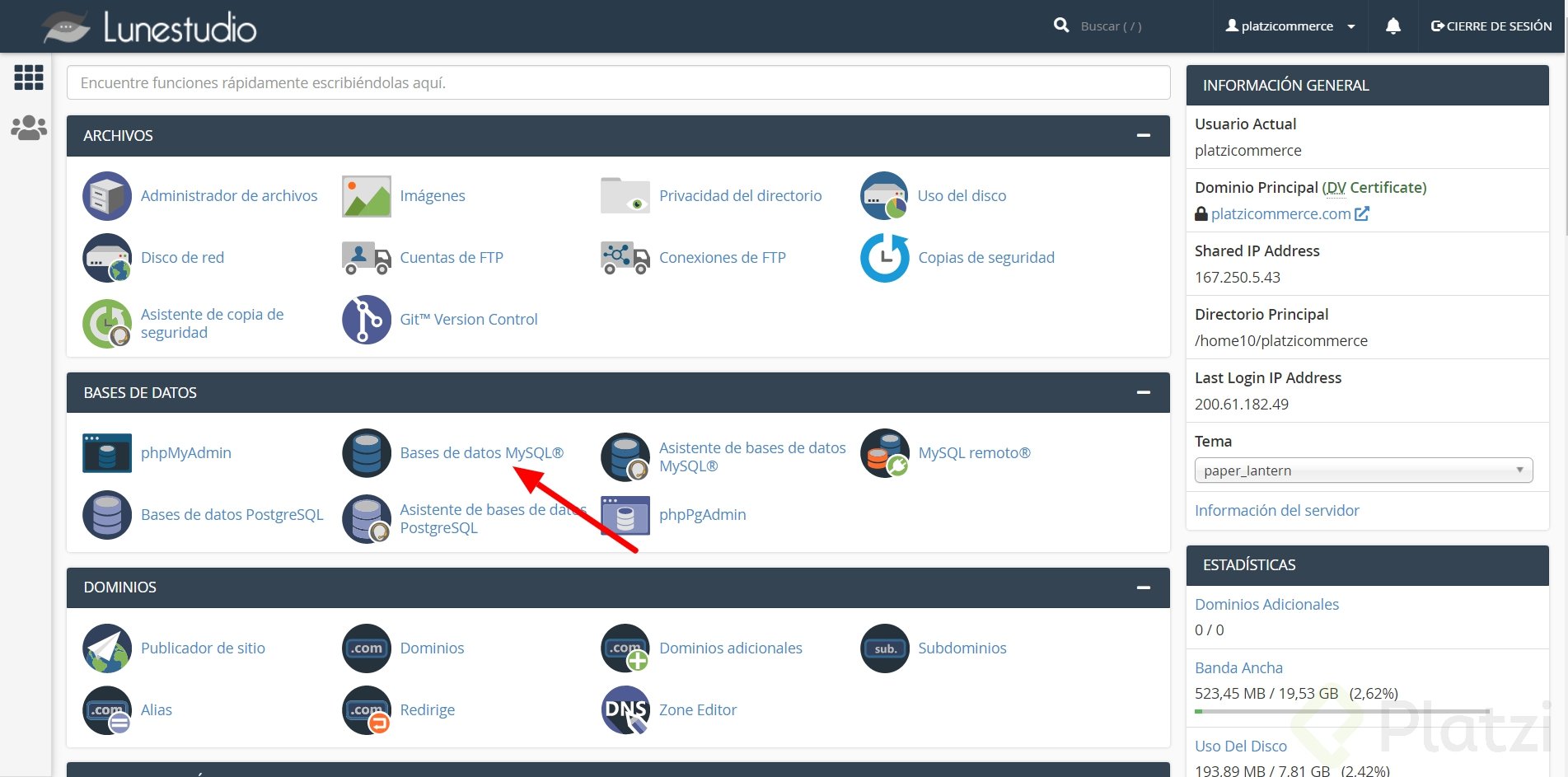Open the Administrador de archivos icon
The height and width of the screenshot is (777, 1568).
tap(107, 196)
